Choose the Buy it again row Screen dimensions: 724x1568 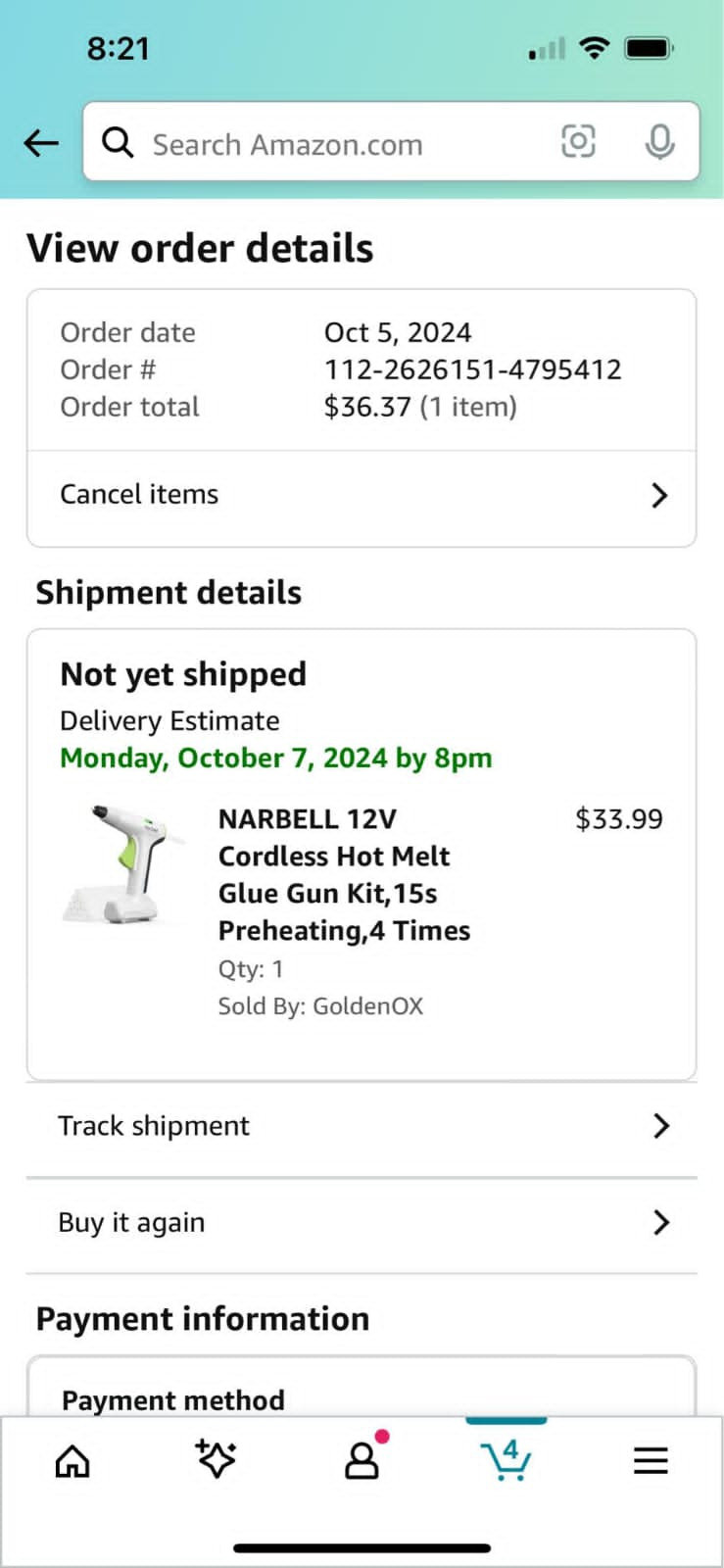pyautogui.click(x=131, y=1222)
